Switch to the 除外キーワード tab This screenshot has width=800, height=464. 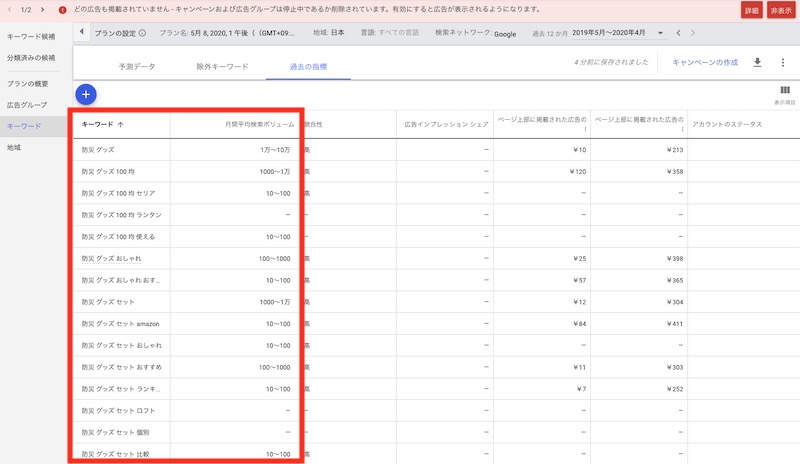click(x=222, y=66)
